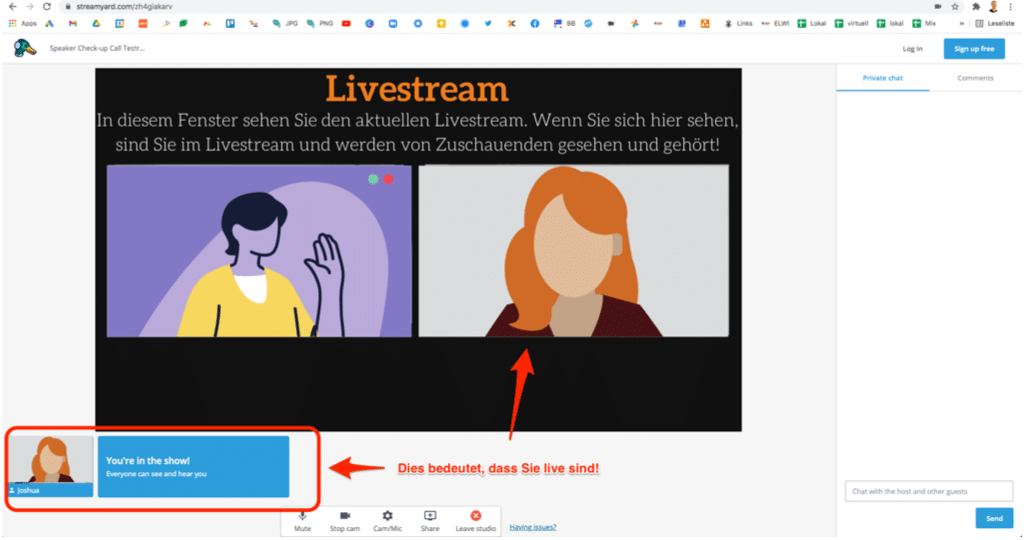The width and height of the screenshot is (1024, 540).
Task: Click the Sign up free button
Action: [x=974, y=49]
